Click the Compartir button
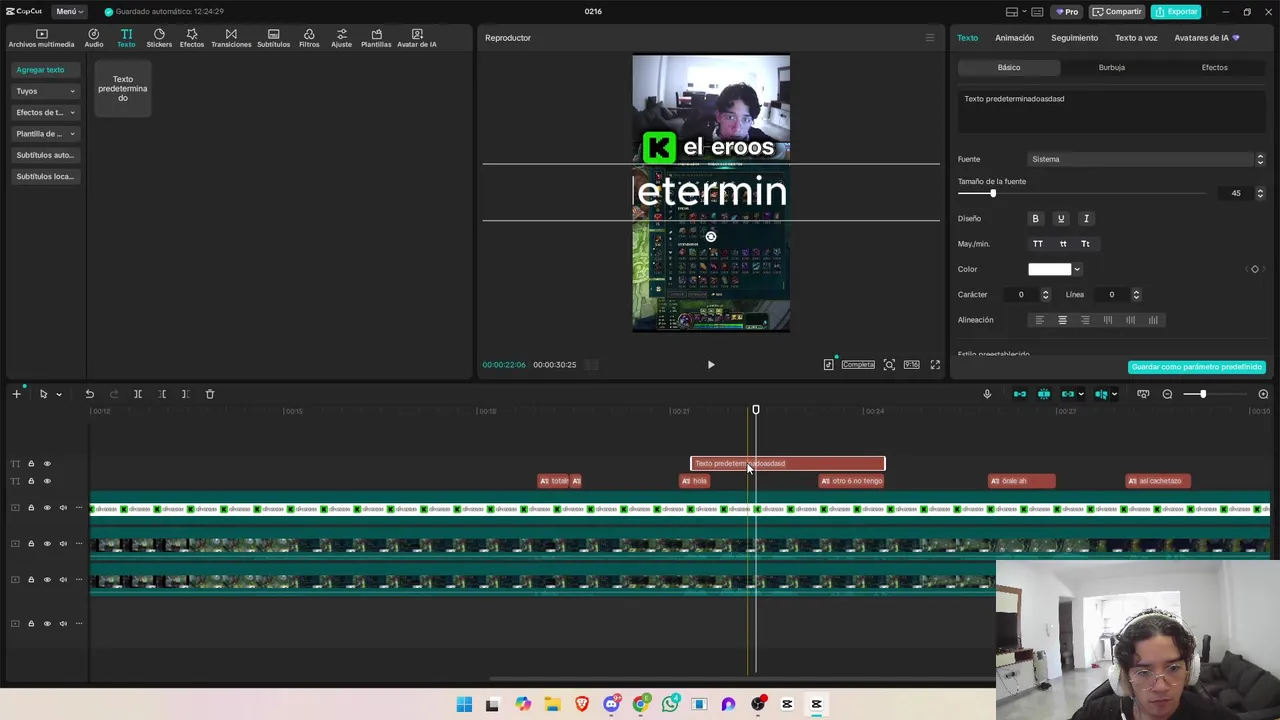1280x720 pixels. [1117, 12]
